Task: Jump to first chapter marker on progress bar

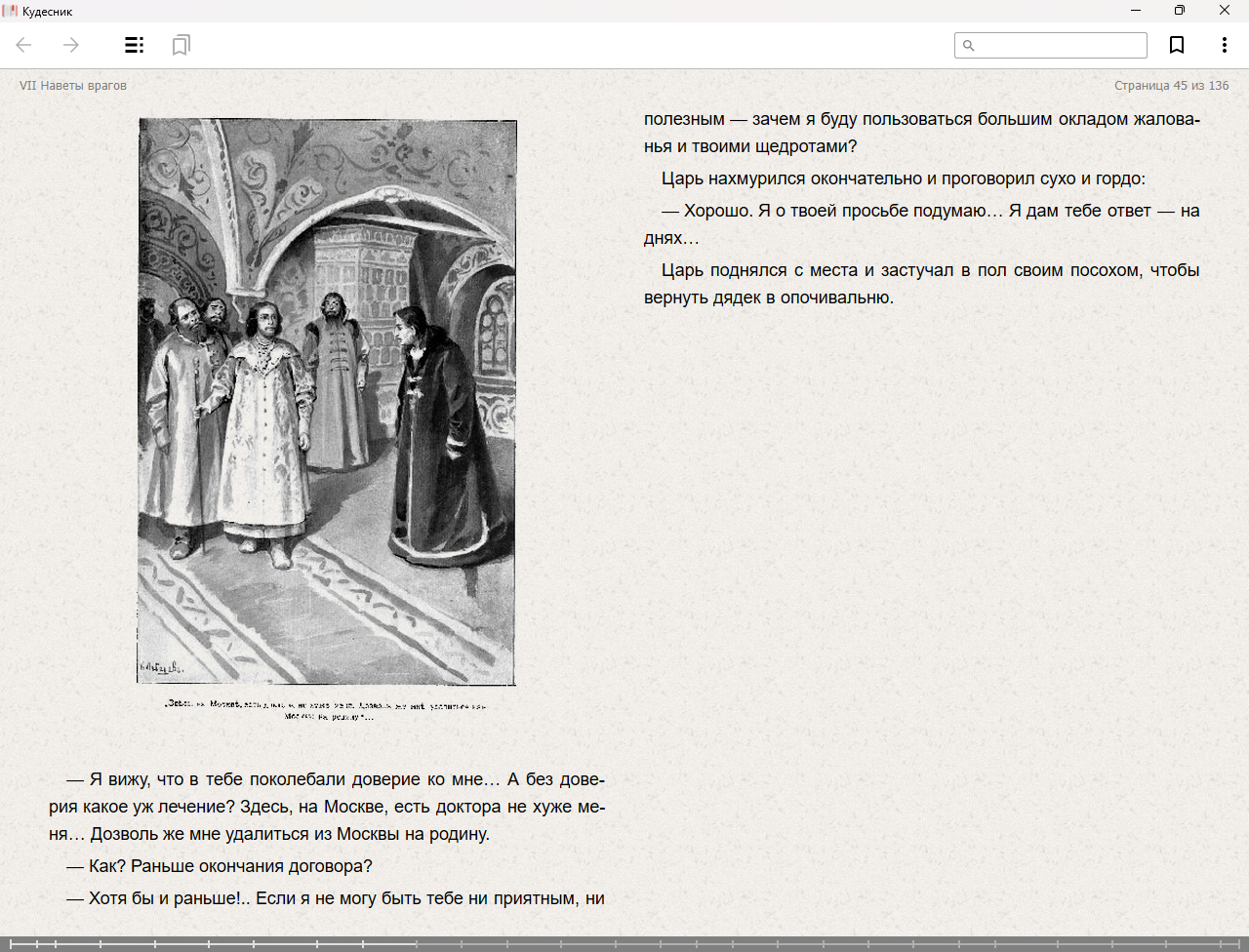Action: coord(11,943)
